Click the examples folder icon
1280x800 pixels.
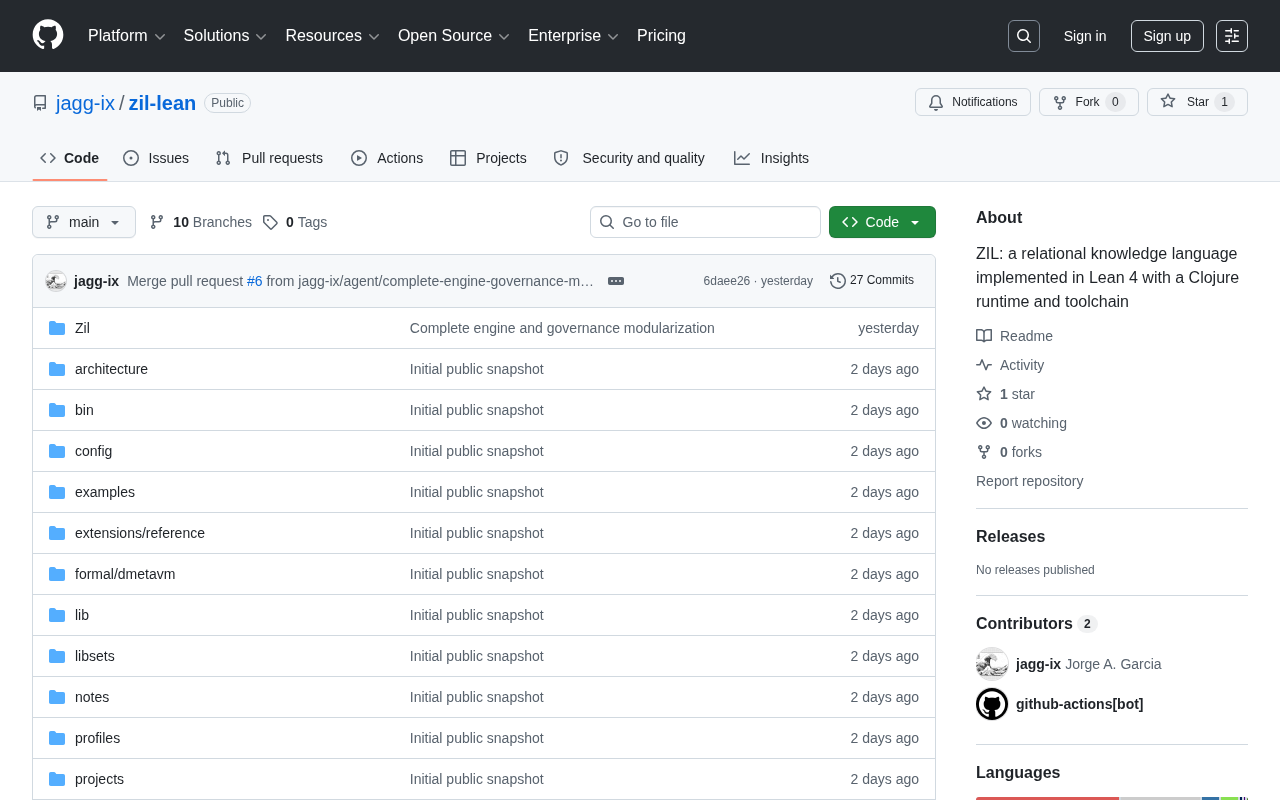point(57,492)
